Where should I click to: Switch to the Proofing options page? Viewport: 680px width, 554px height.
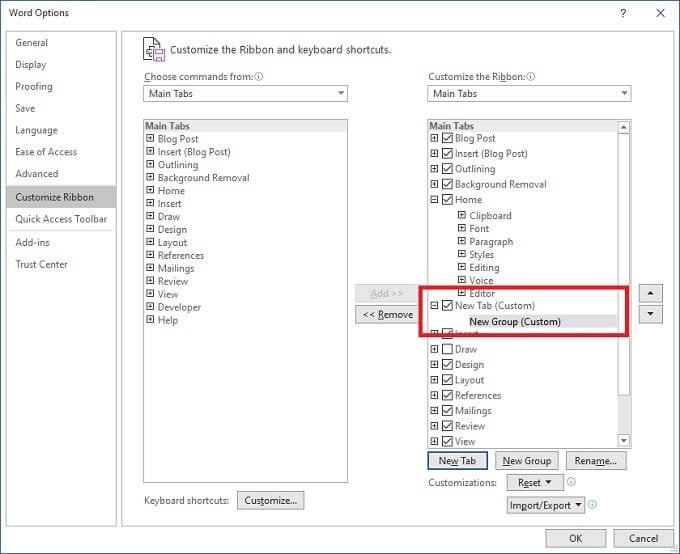click(x=34, y=87)
